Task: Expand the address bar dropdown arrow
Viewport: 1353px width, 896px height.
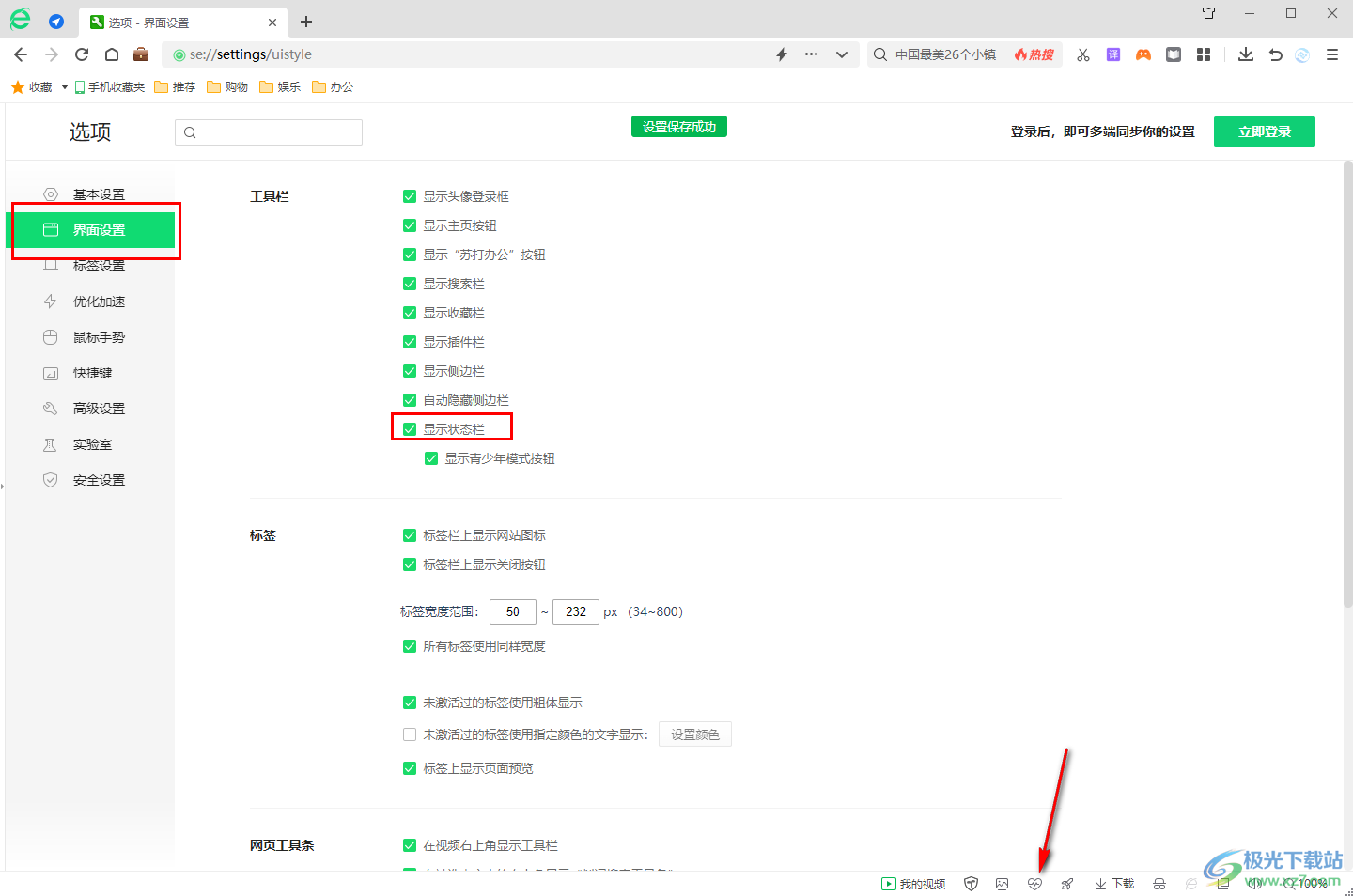Action: pos(842,54)
